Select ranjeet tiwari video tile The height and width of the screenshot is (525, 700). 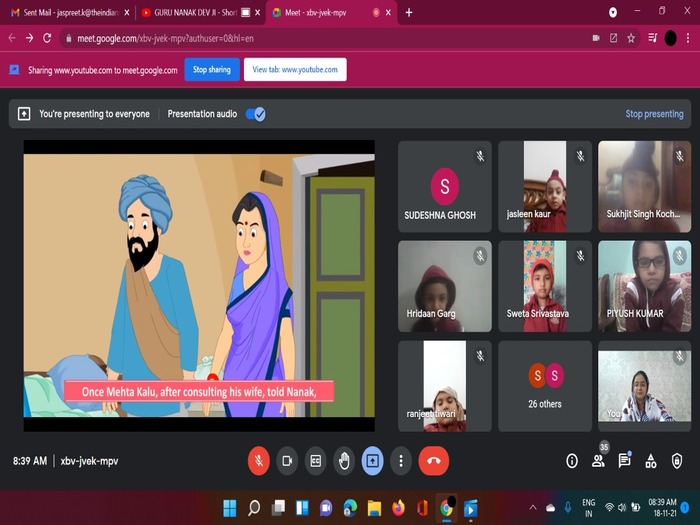445,386
